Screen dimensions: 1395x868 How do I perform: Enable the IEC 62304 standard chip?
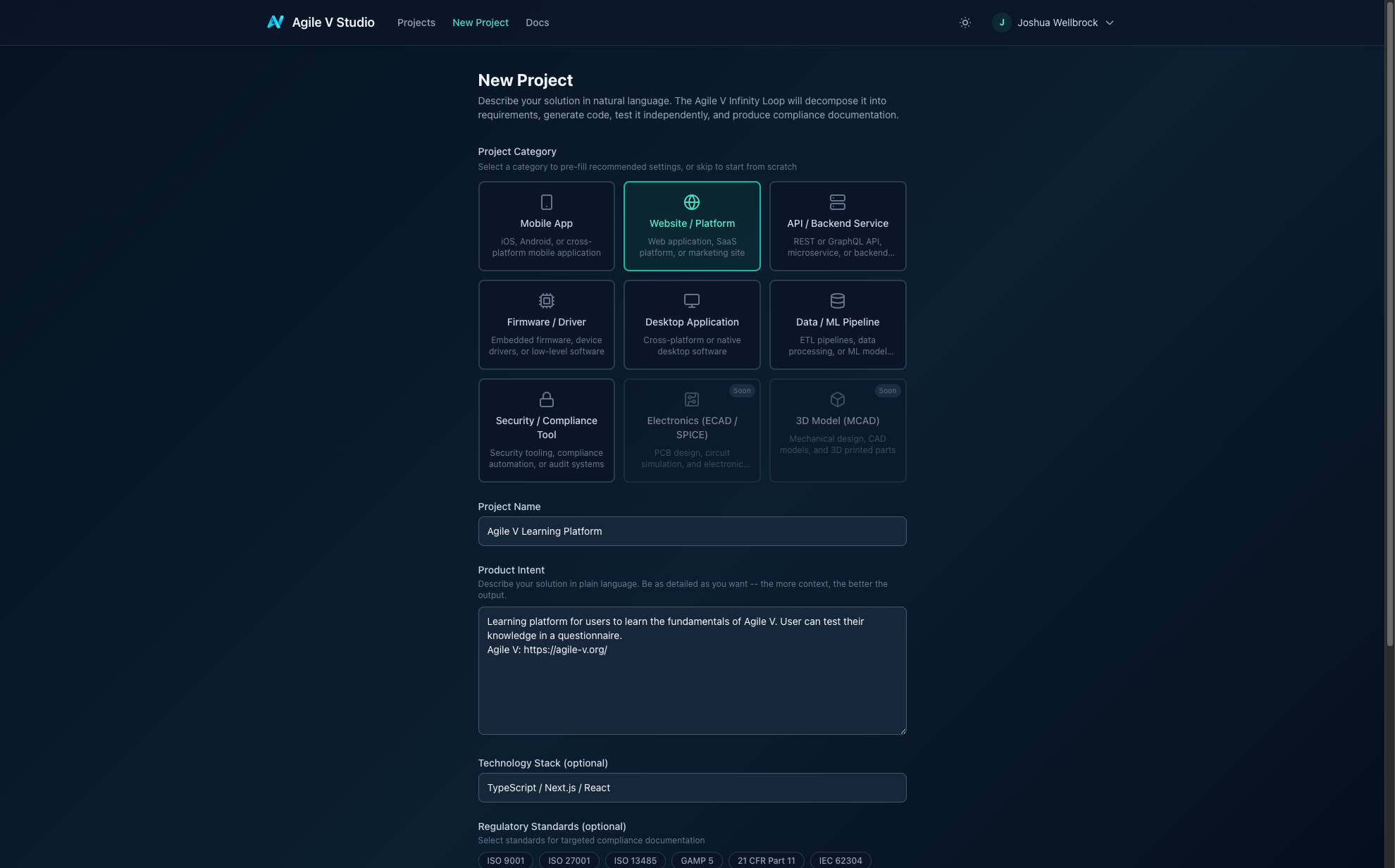tap(840, 860)
